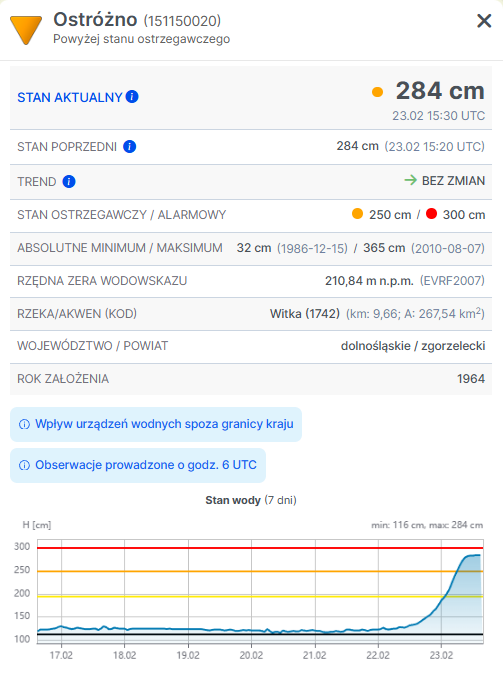Image resolution: width=503 pixels, height=677 pixels.
Task: Click the red 300 cm alarm level swatch
Action: coord(431,214)
